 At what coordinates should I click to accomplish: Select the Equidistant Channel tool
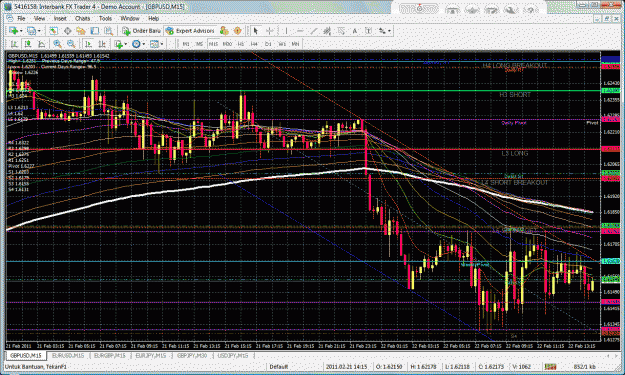click(x=327, y=31)
